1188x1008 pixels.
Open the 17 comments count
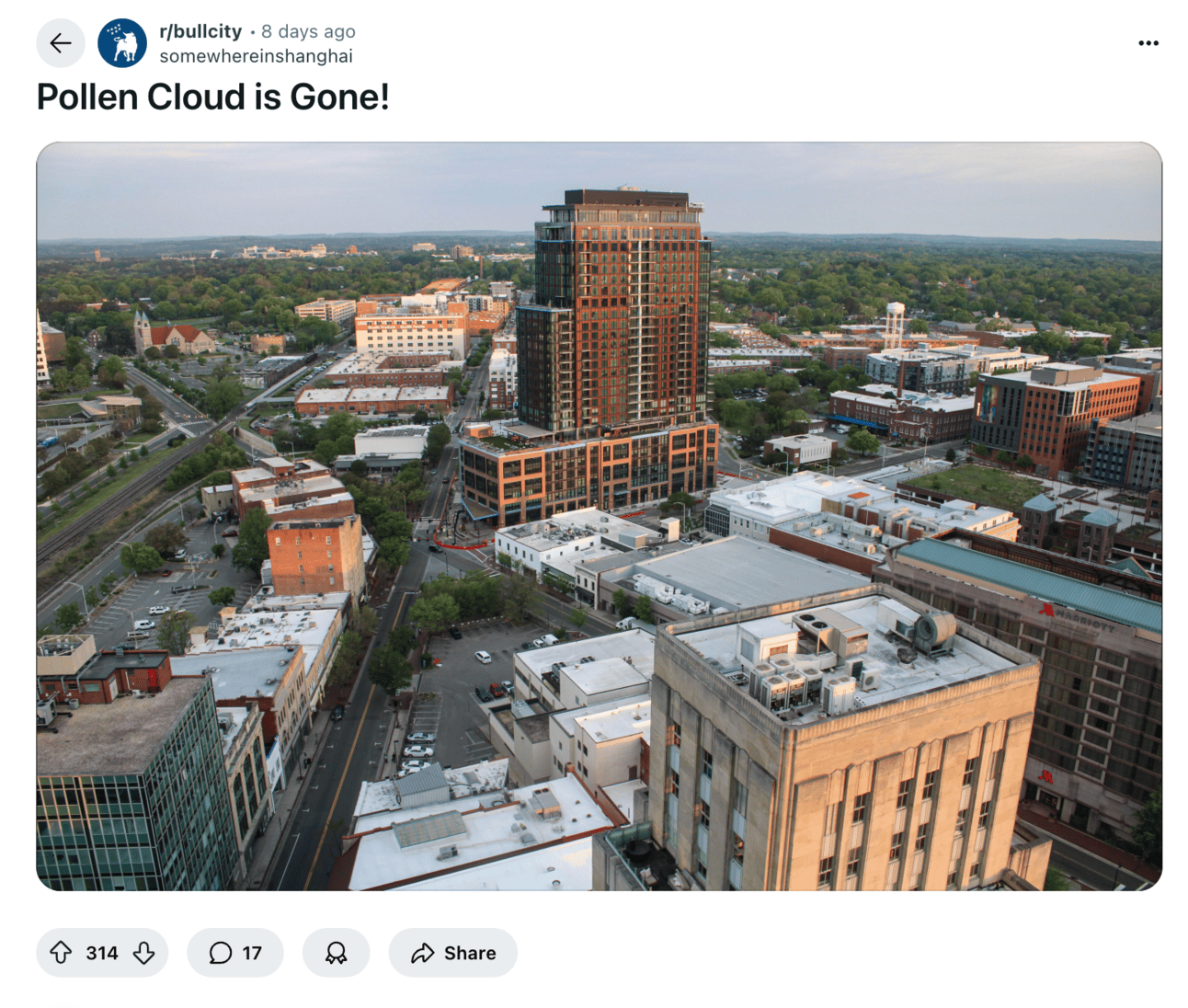(x=252, y=953)
